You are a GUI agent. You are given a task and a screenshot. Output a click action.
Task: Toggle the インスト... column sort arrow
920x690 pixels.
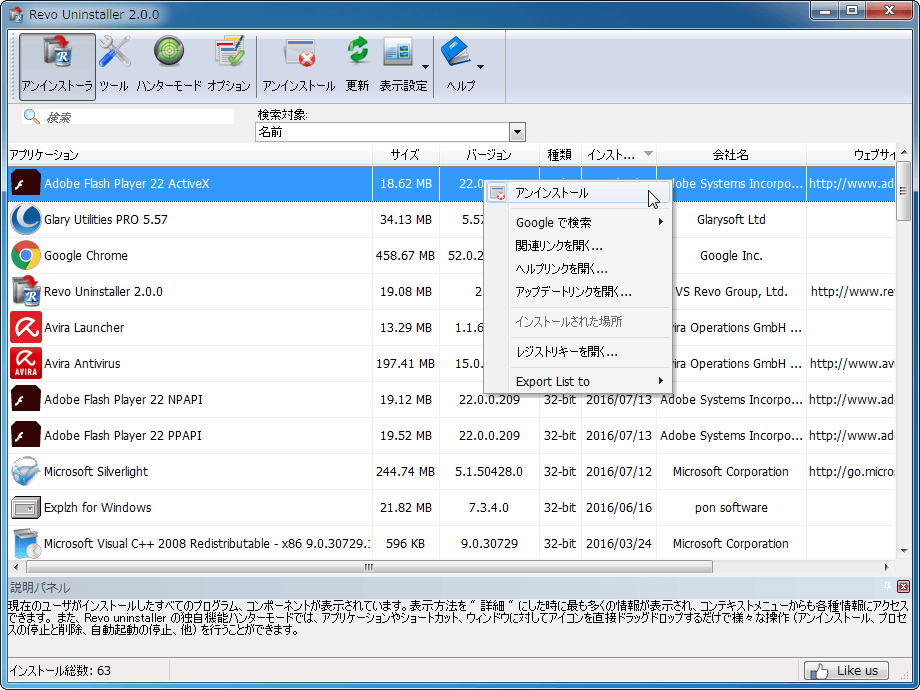click(x=648, y=154)
